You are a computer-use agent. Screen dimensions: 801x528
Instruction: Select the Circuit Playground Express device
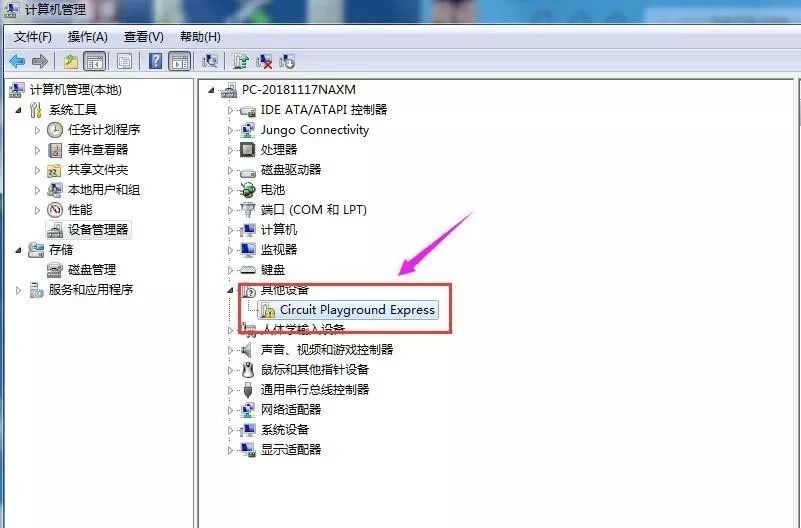[357, 310]
